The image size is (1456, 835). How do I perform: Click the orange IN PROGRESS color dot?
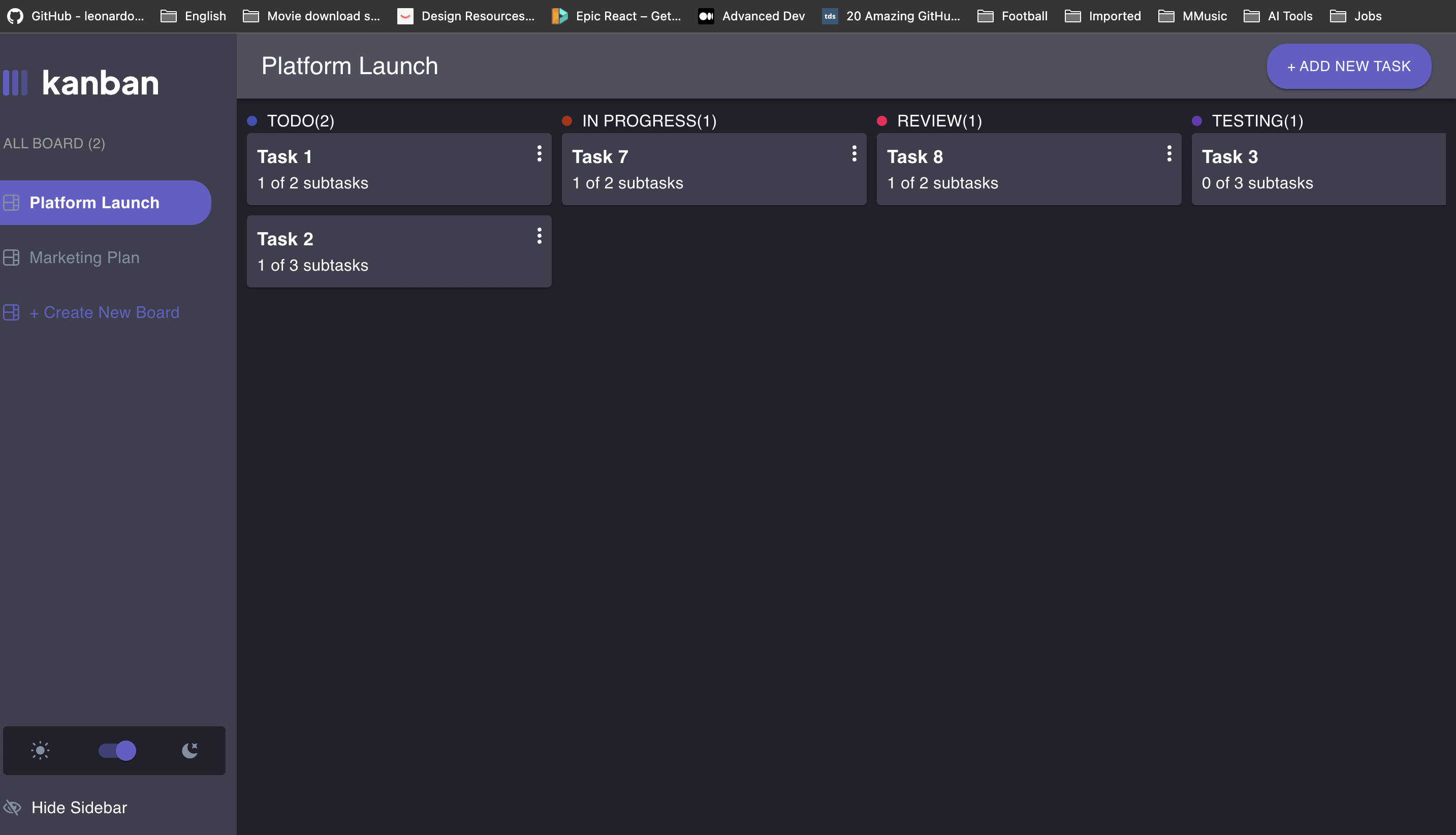(566, 121)
